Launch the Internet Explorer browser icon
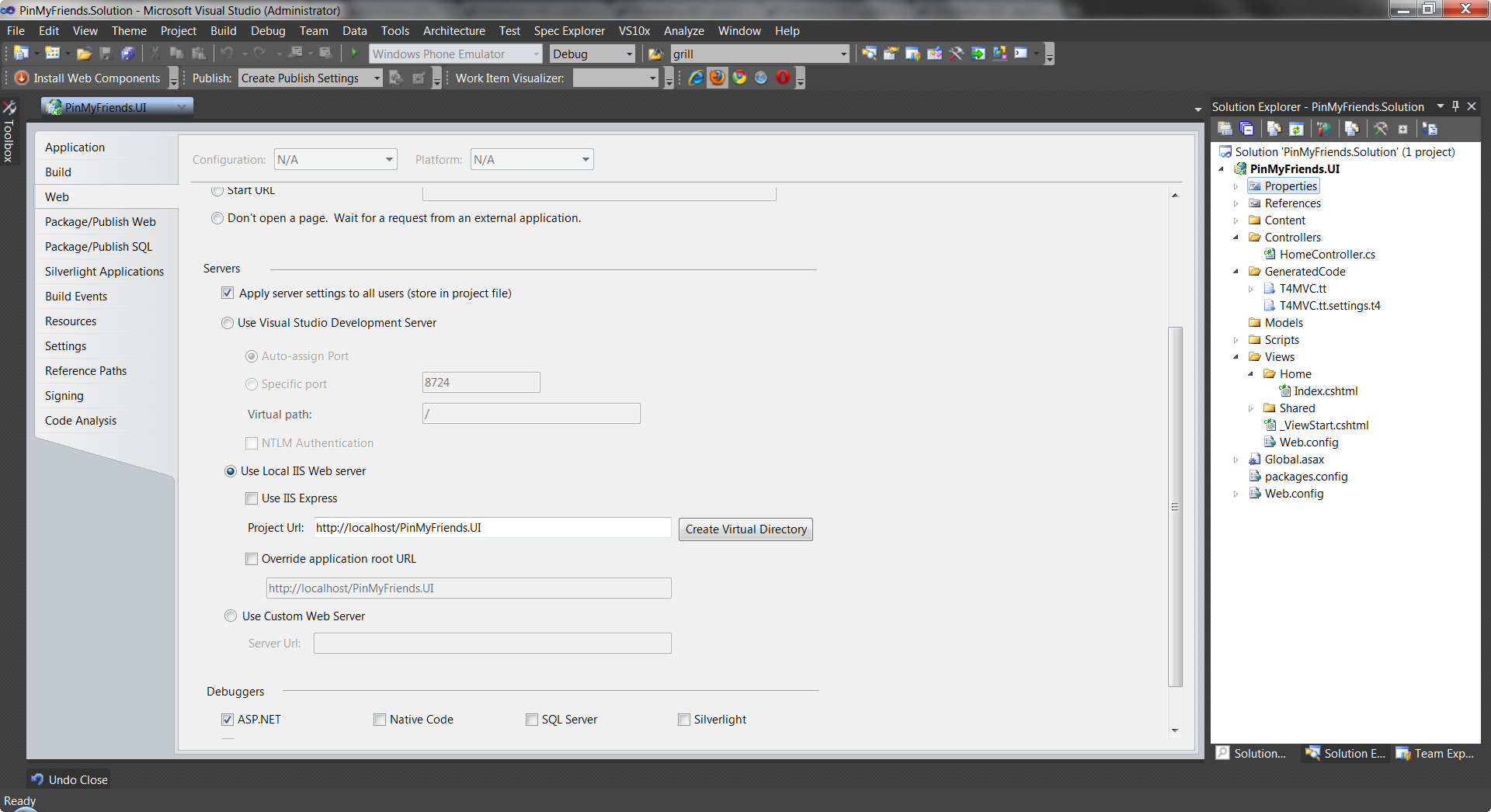This screenshot has width=1491, height=812. click(x=696, y=78)
